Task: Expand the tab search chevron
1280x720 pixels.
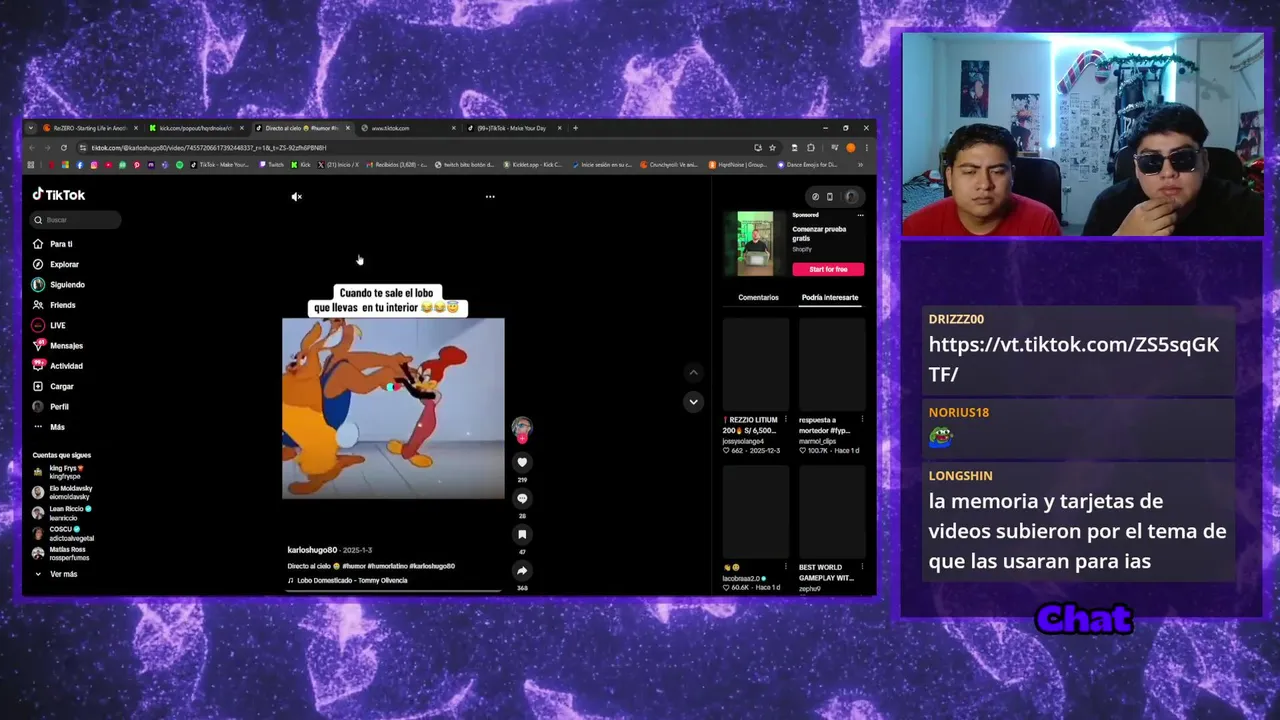Action: click(30, 128)
